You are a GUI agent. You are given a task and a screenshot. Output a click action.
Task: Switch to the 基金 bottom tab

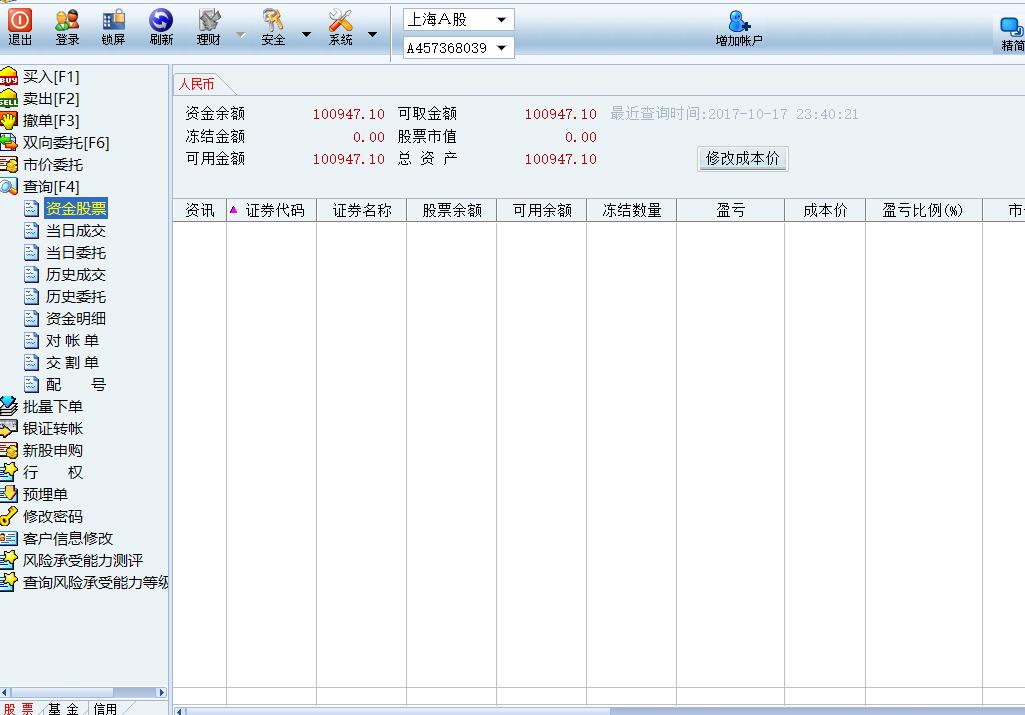point(63,708)
